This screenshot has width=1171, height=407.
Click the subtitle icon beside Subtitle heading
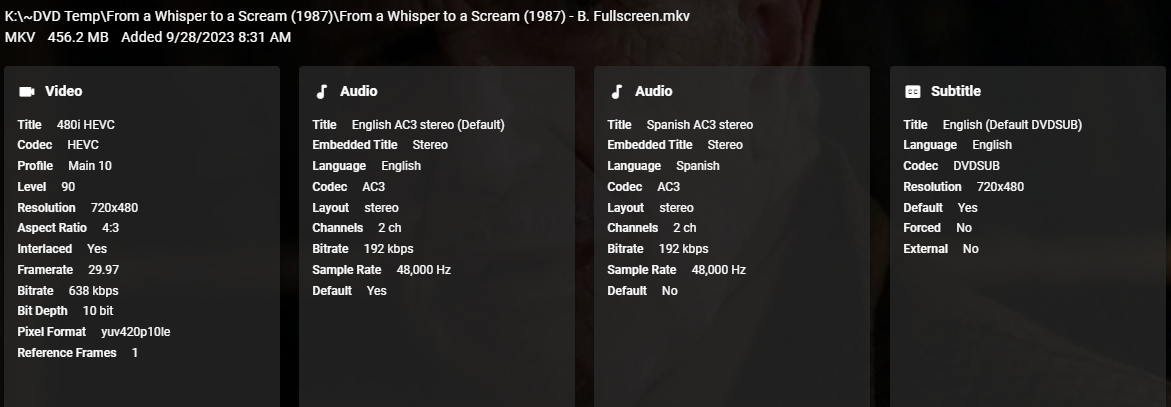(x=912, y=91)
